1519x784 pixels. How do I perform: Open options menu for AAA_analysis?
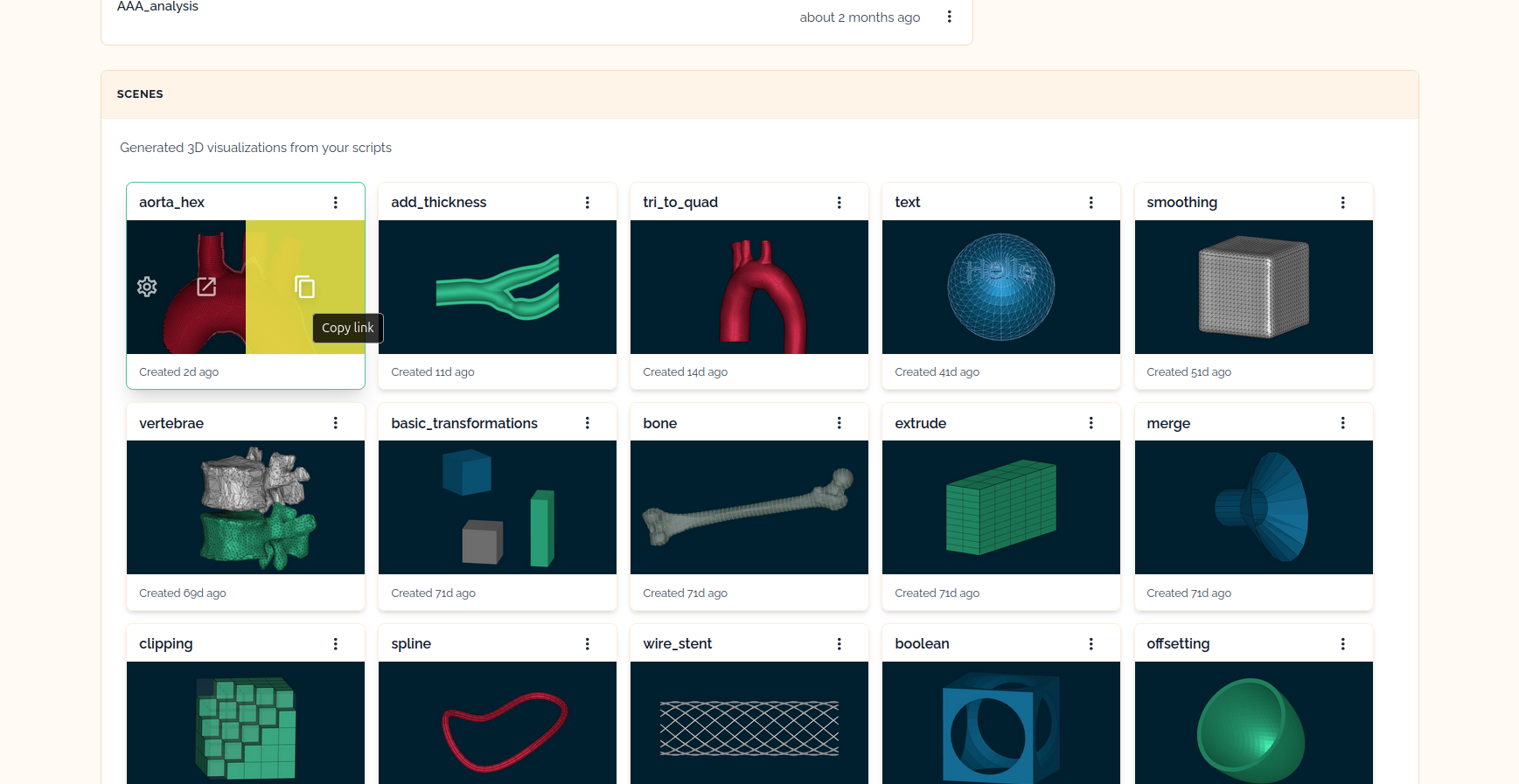pyautogui.click(x=949, y=17)
